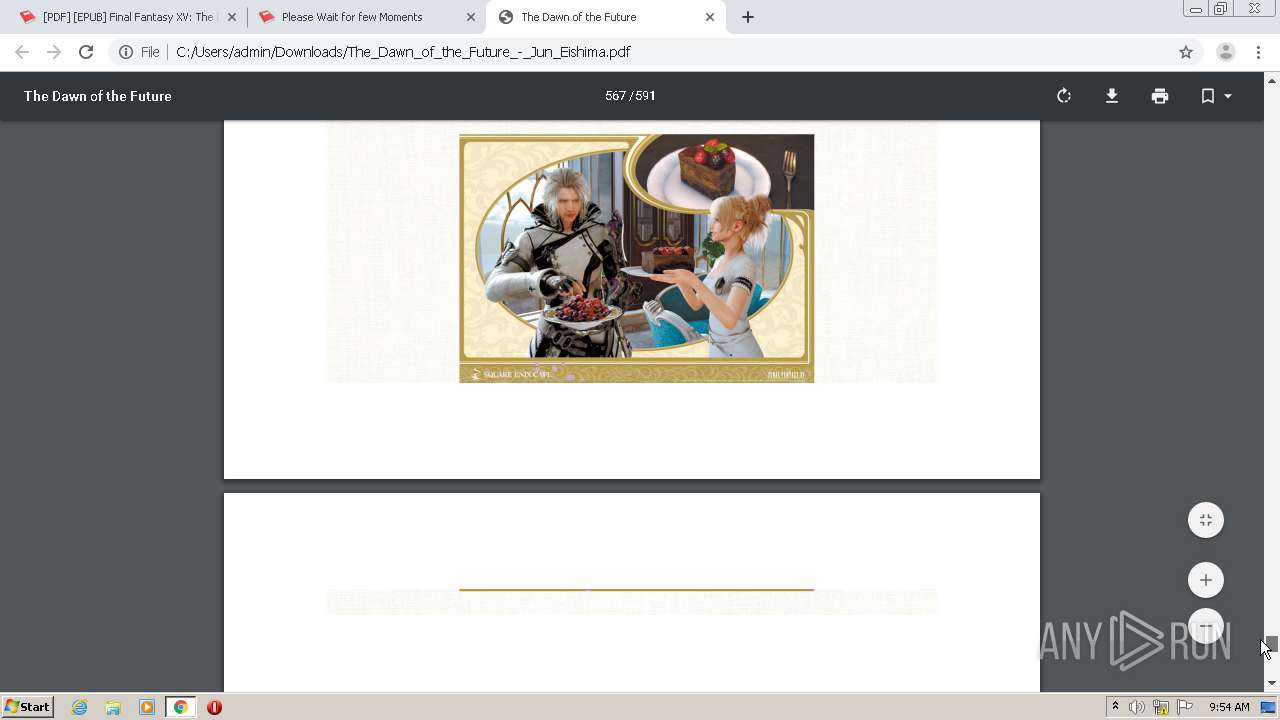Rotate the PDF clockwise
This screenshot has height=720, width=1280.
pyautogui.click(x=1064, y=96)
